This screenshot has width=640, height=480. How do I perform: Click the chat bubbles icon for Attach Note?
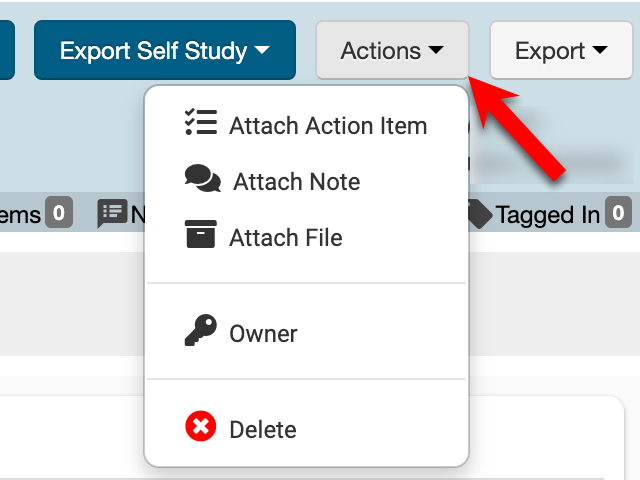[202, 181]
